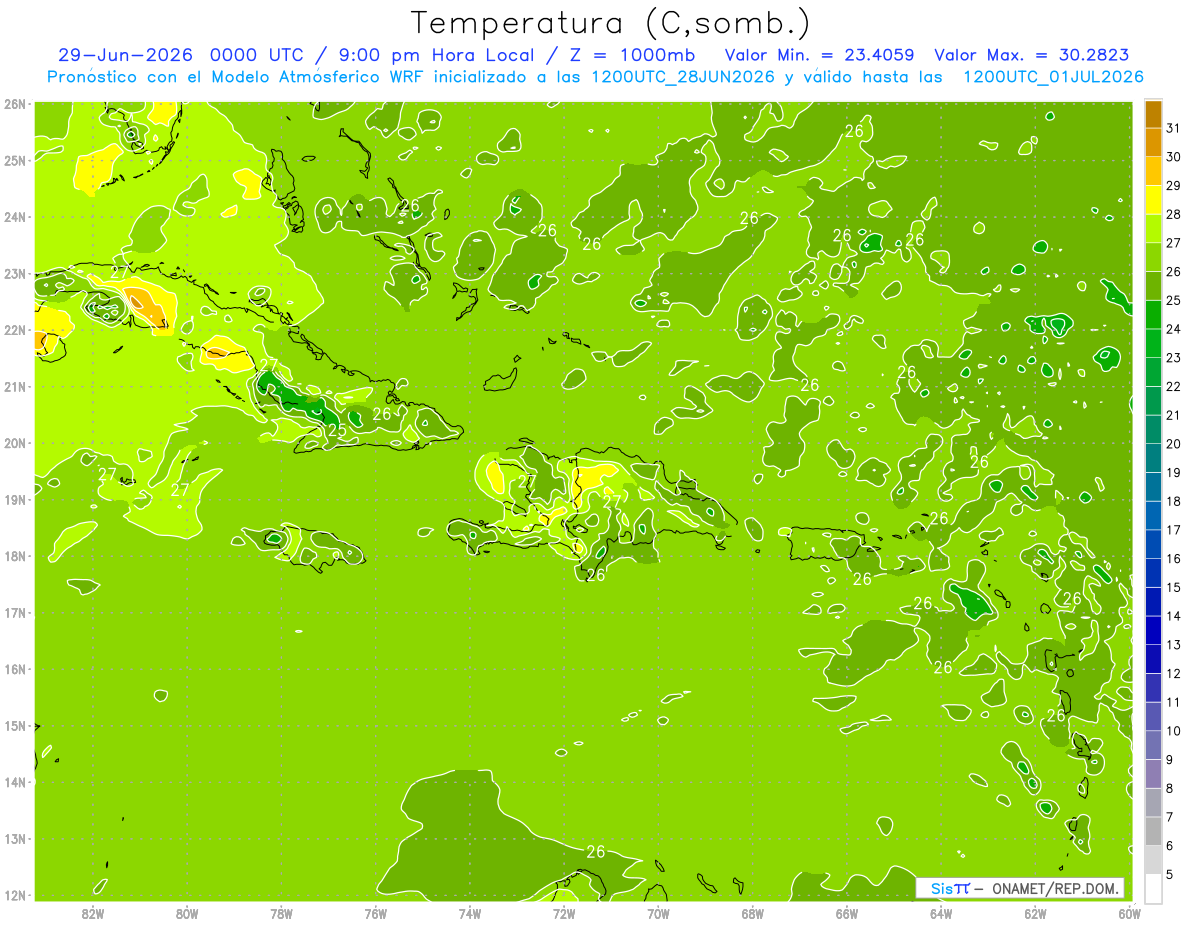Pick the legend color between 19 and 20

pos(1153,458)
